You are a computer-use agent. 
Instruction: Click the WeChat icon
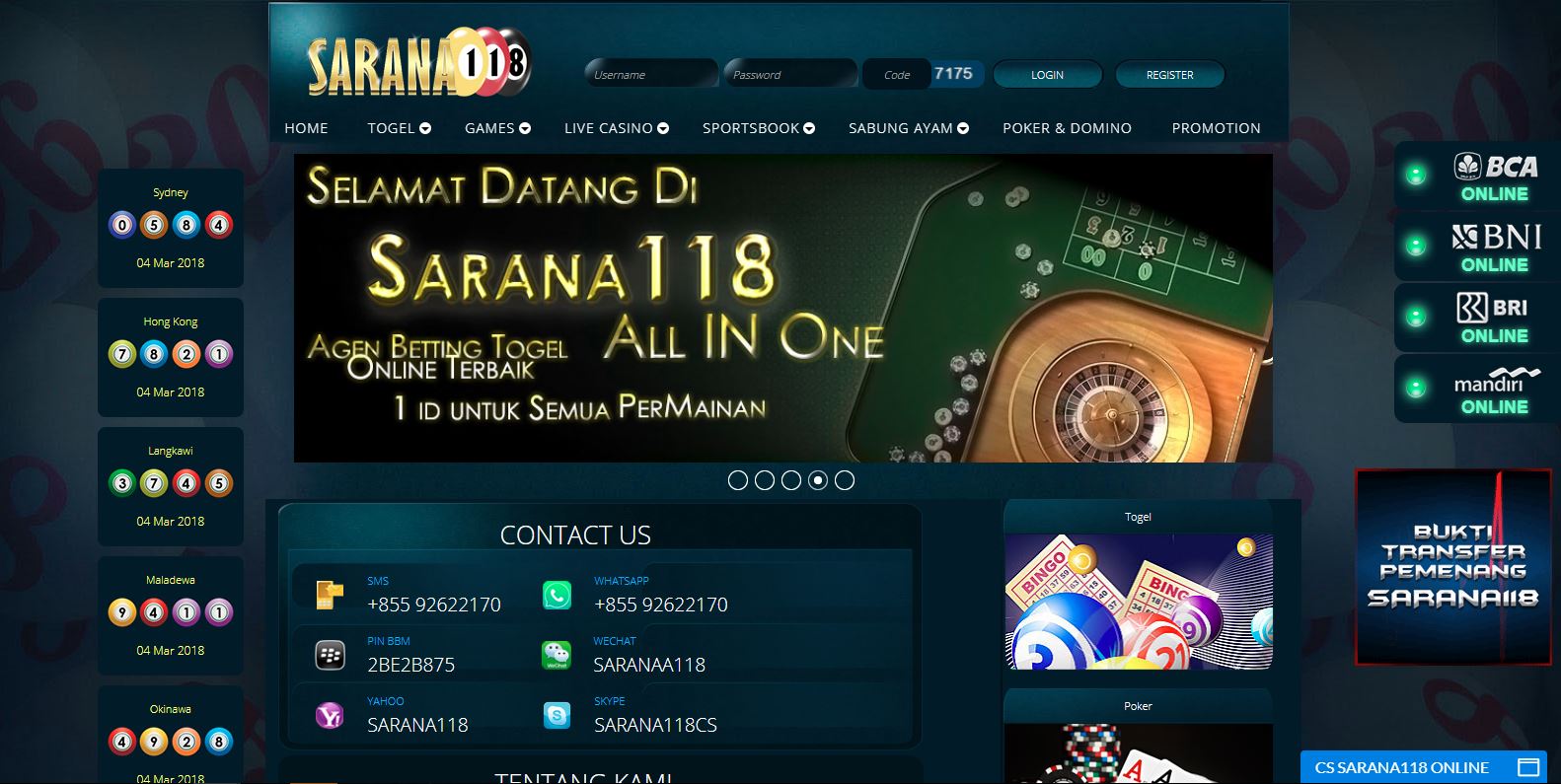click(557, 655)
